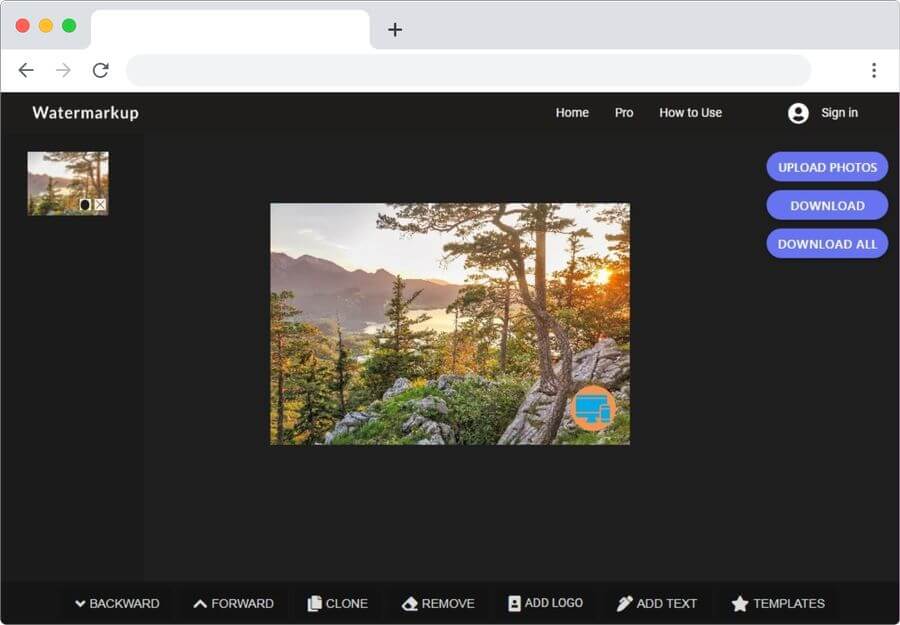900x625 pixels.
Task: Click the Forward chevron icon
Action: tap(200, 604)
